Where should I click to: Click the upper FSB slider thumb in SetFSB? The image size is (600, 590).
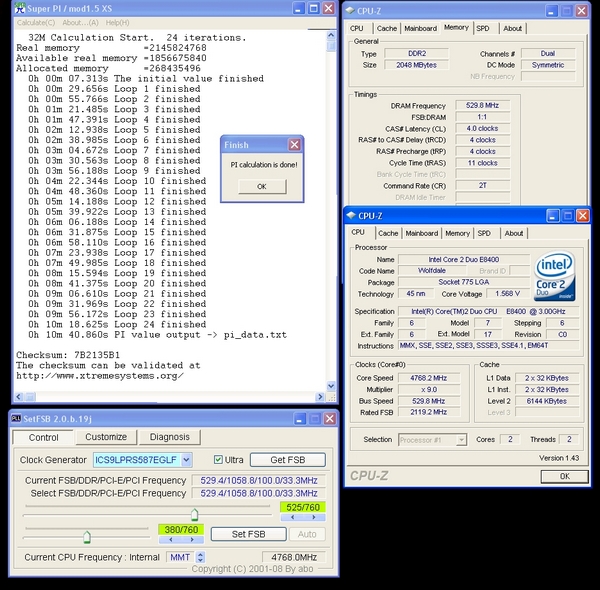tap(194, 515)
